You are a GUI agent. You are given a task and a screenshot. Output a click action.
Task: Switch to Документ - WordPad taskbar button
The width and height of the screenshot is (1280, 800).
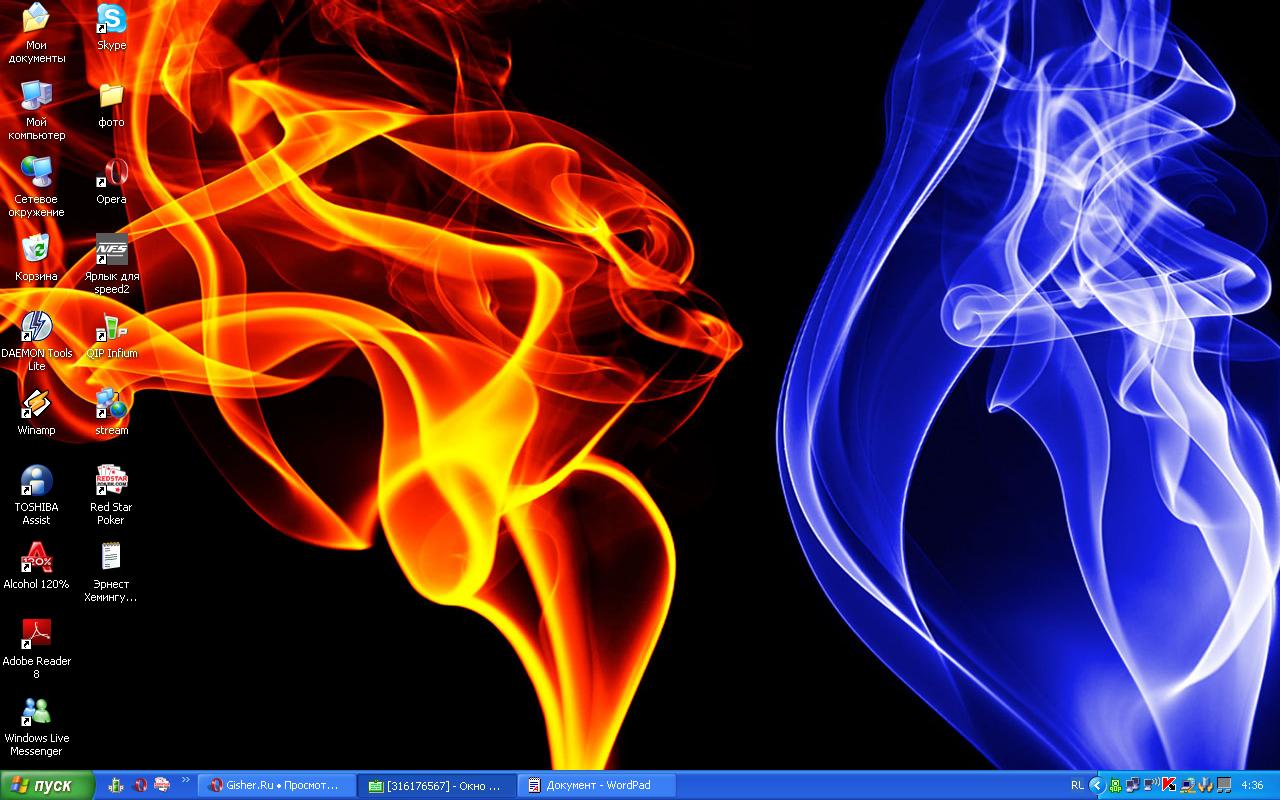pos(597,785)
